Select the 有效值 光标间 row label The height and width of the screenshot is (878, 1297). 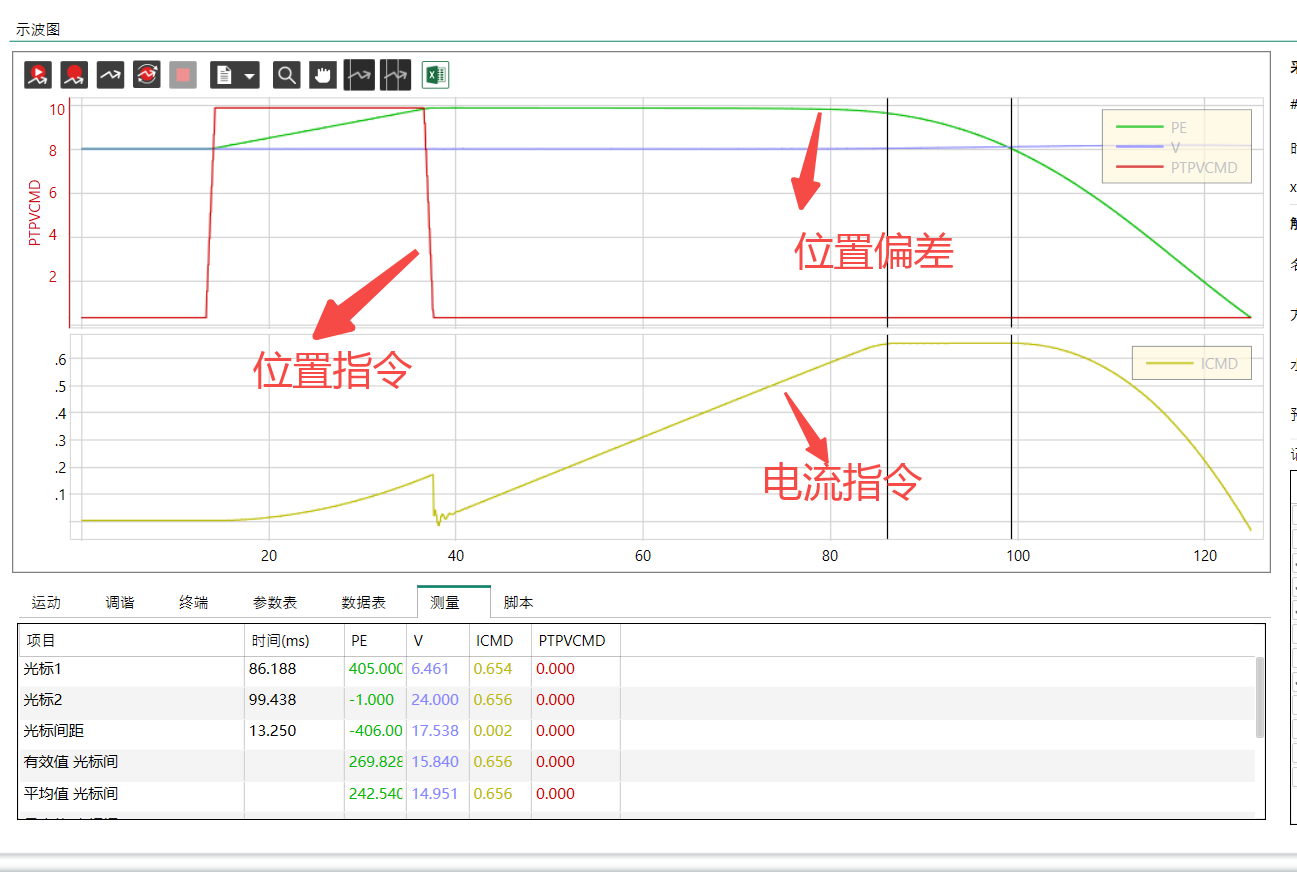click(x=71, y=762)
